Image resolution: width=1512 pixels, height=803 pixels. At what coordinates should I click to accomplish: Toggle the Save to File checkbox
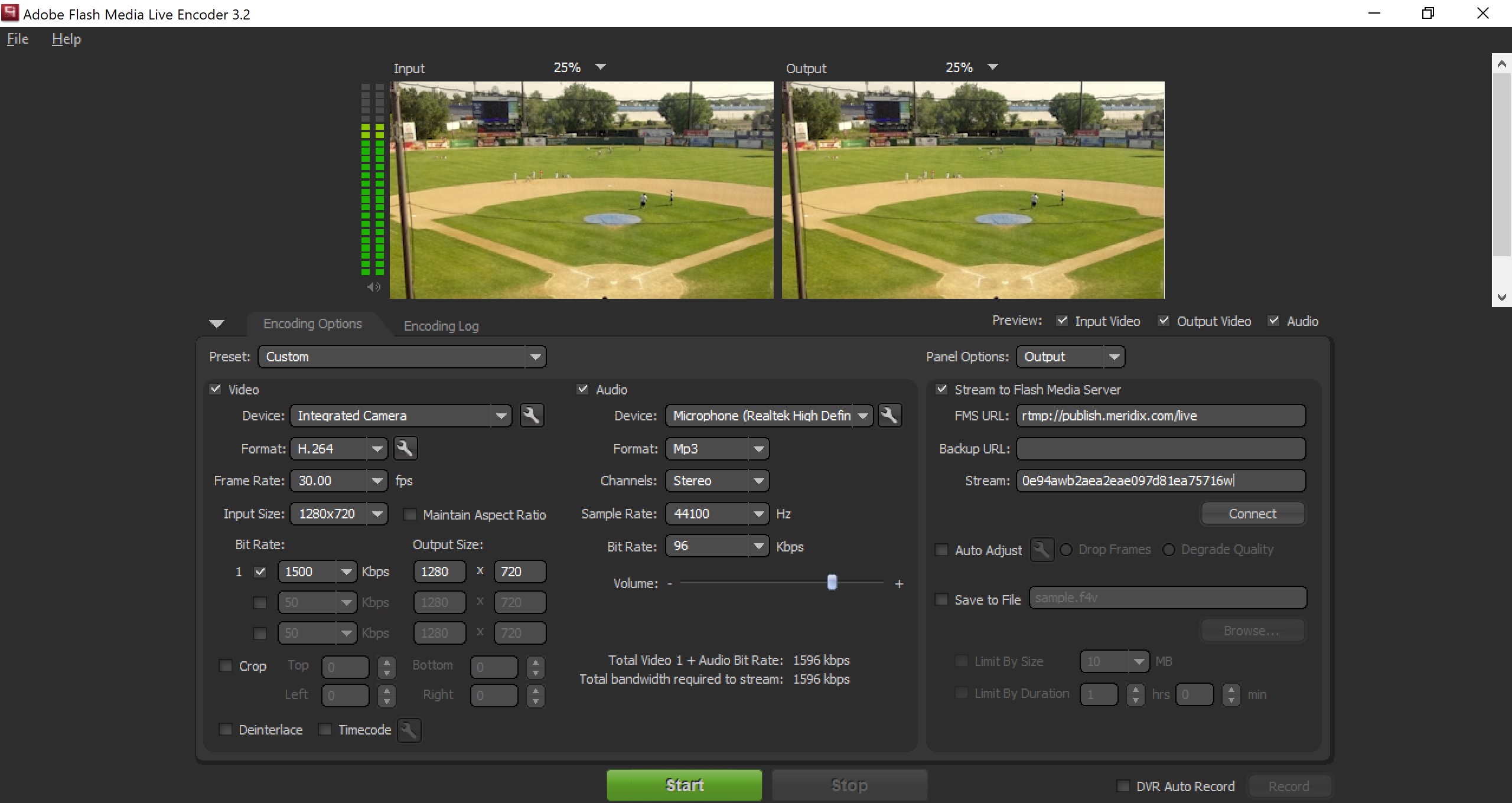coord(941,600)
